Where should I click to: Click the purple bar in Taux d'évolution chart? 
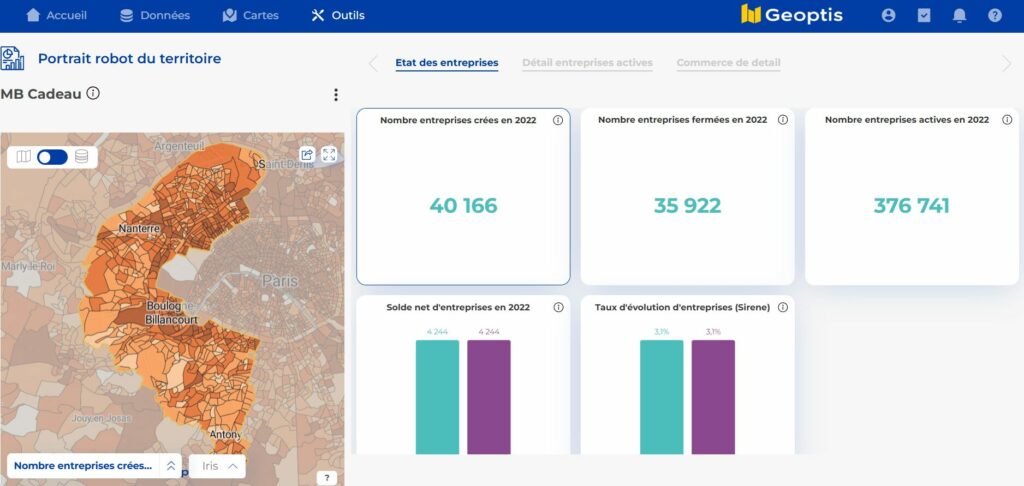tap(713, 397)
